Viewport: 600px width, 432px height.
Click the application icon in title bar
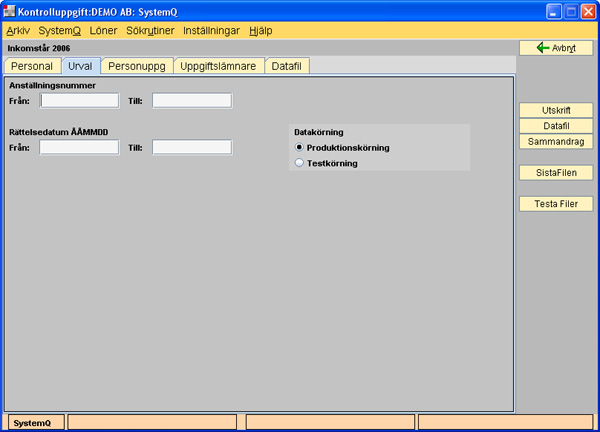point(11,11)
